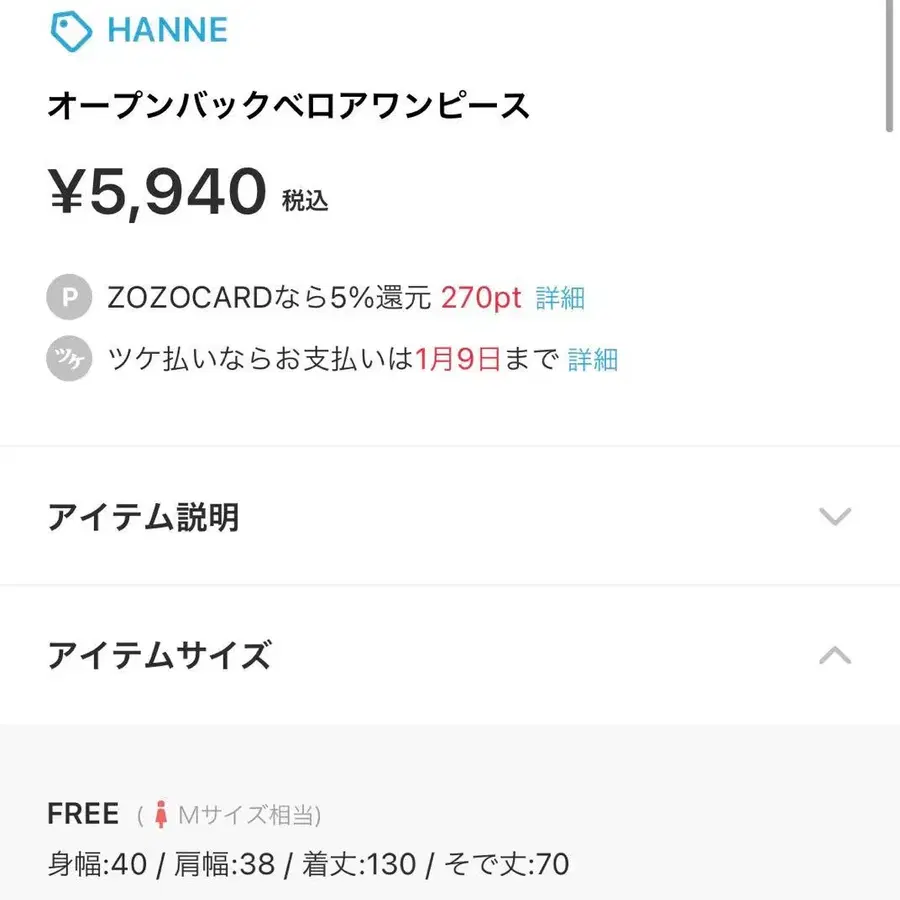Open 詳細 for ZOZOCARD 5% rewards
This screenshot has height=900, width=900.
[557, 297]
